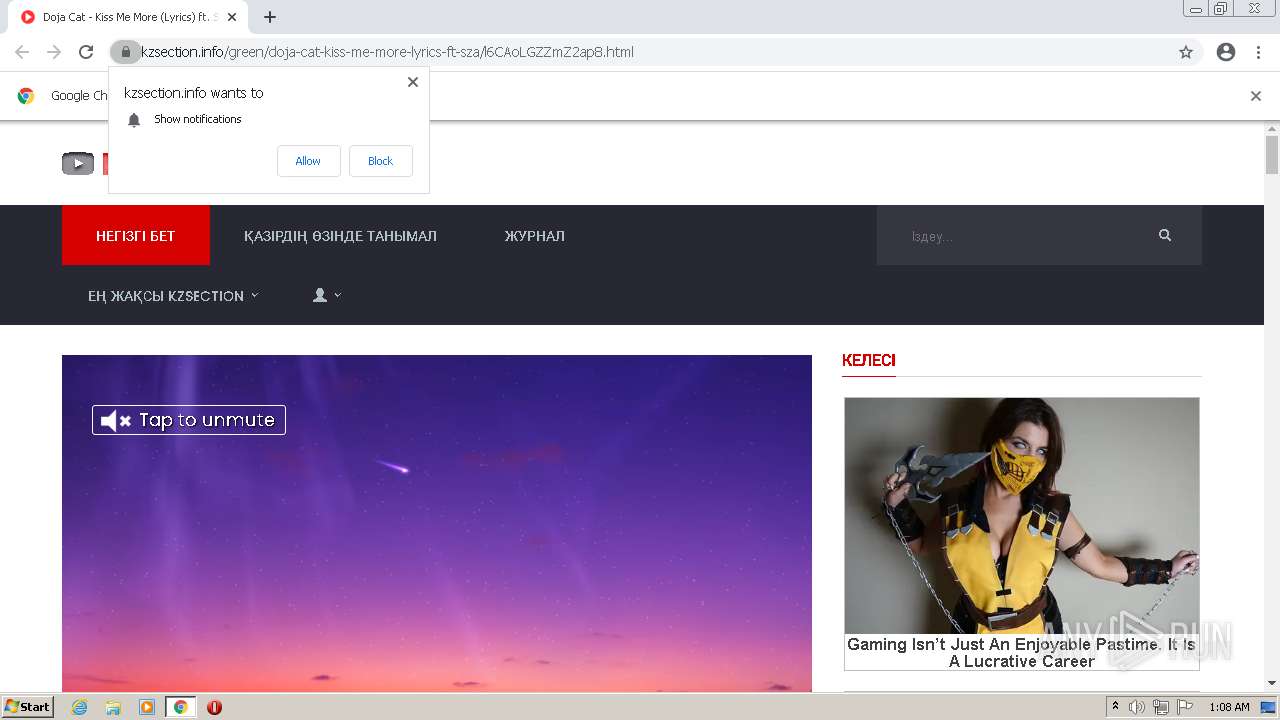Open the media player taskbar icon
The image size is (1280, 720).
click(x=147, y=707)
